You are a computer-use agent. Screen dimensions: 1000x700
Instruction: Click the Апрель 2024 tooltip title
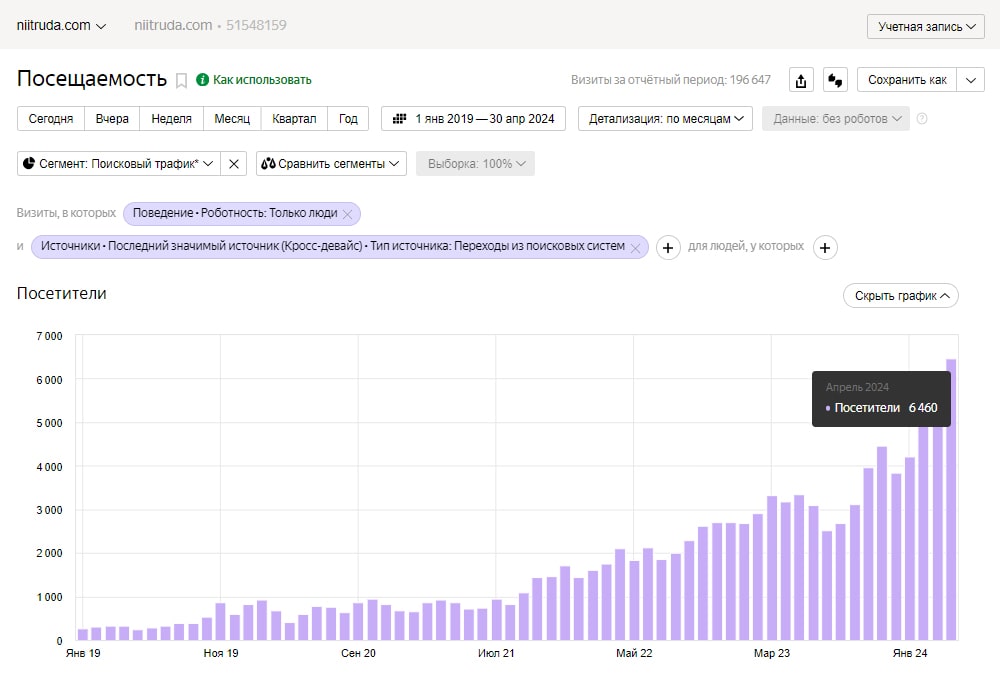click(857, 387)
